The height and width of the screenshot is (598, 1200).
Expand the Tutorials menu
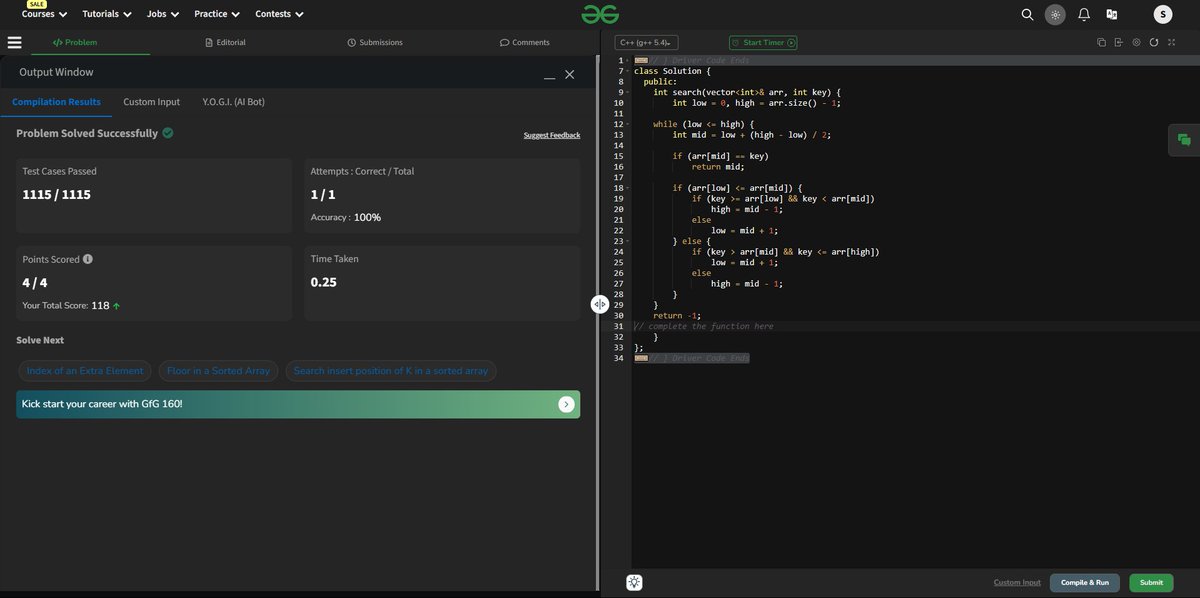coord(107,14)
